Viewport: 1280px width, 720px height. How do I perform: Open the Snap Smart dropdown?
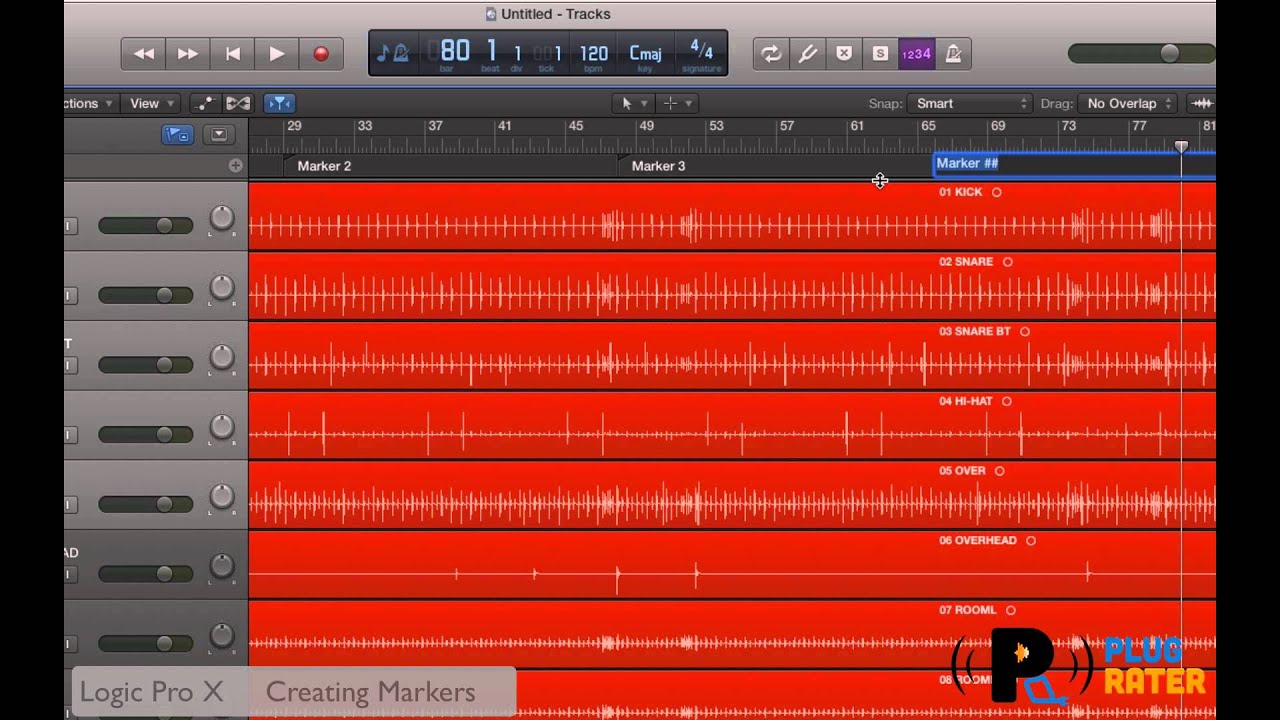point(968,103)
